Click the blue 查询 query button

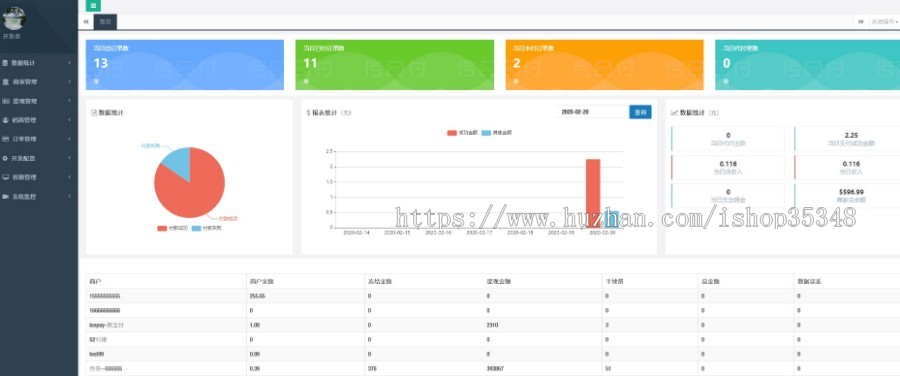point(640,112)
